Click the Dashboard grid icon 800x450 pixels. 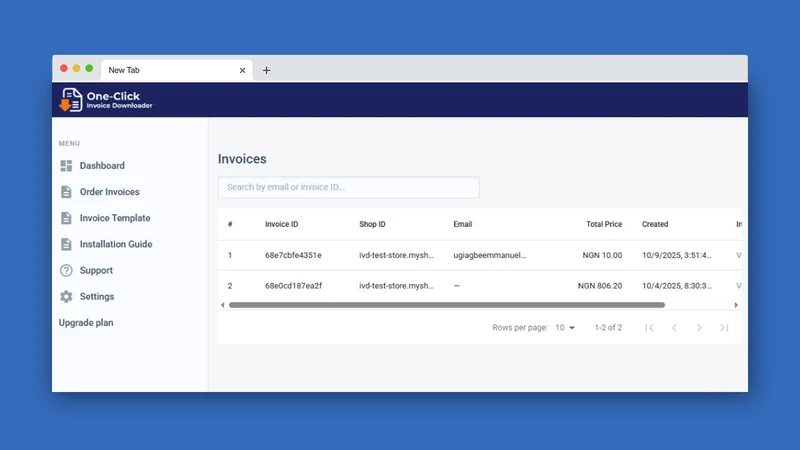(x=66, y=166)
